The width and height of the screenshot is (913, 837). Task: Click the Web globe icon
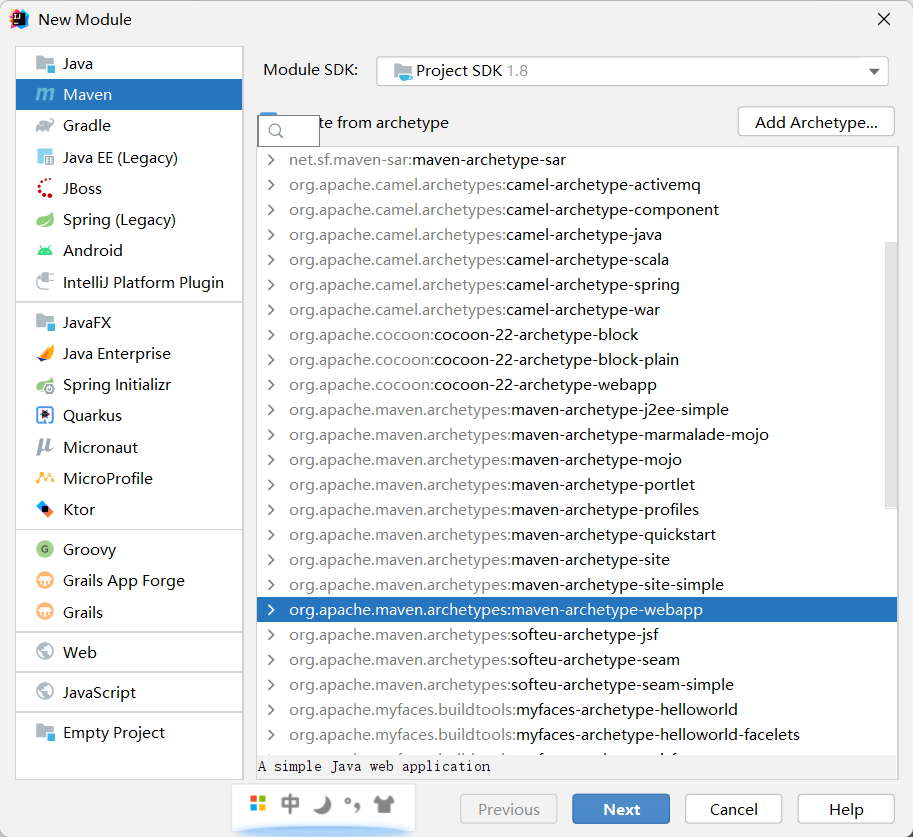point(45,651)
